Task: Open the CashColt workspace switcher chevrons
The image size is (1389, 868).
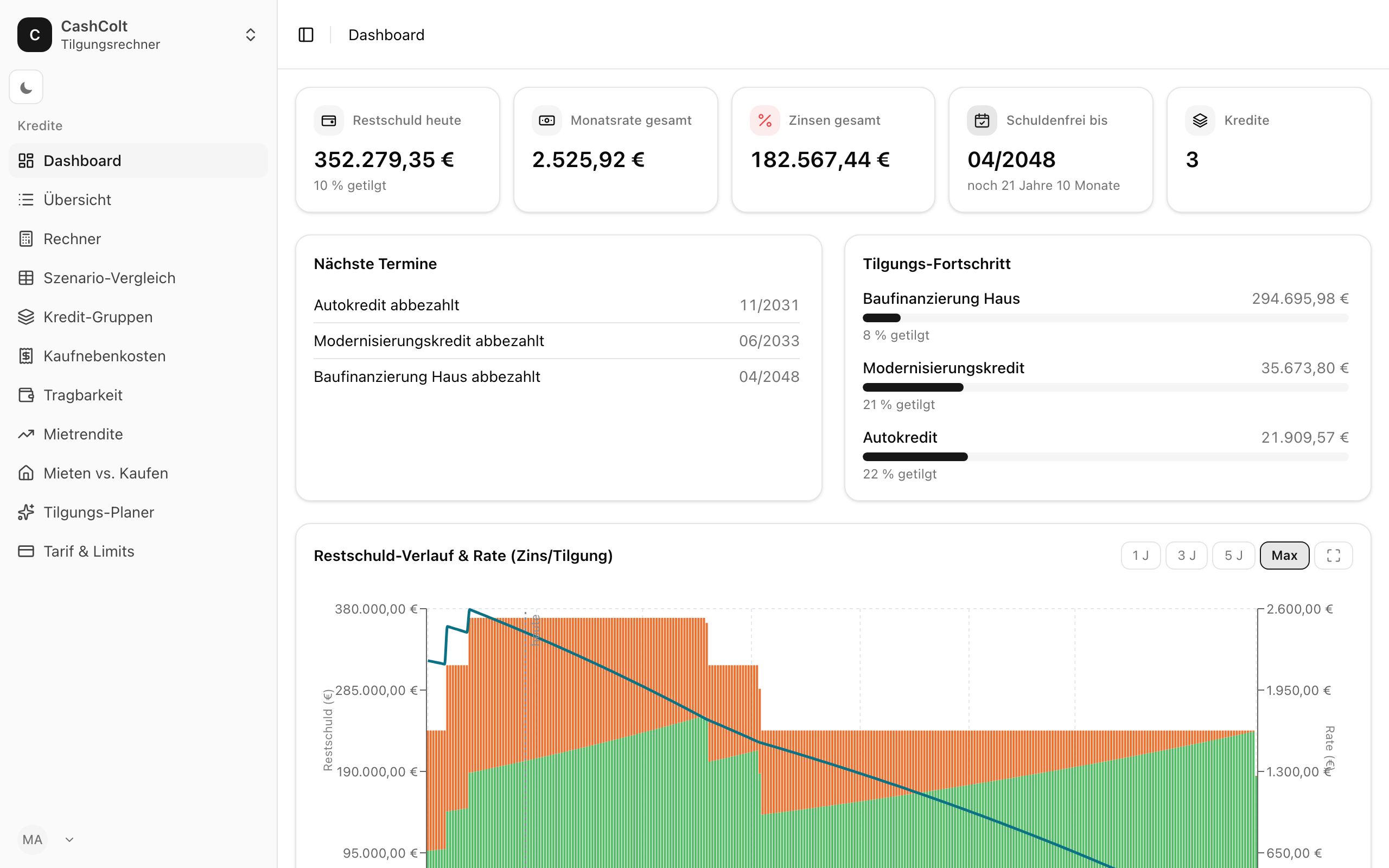Action: 250,35
